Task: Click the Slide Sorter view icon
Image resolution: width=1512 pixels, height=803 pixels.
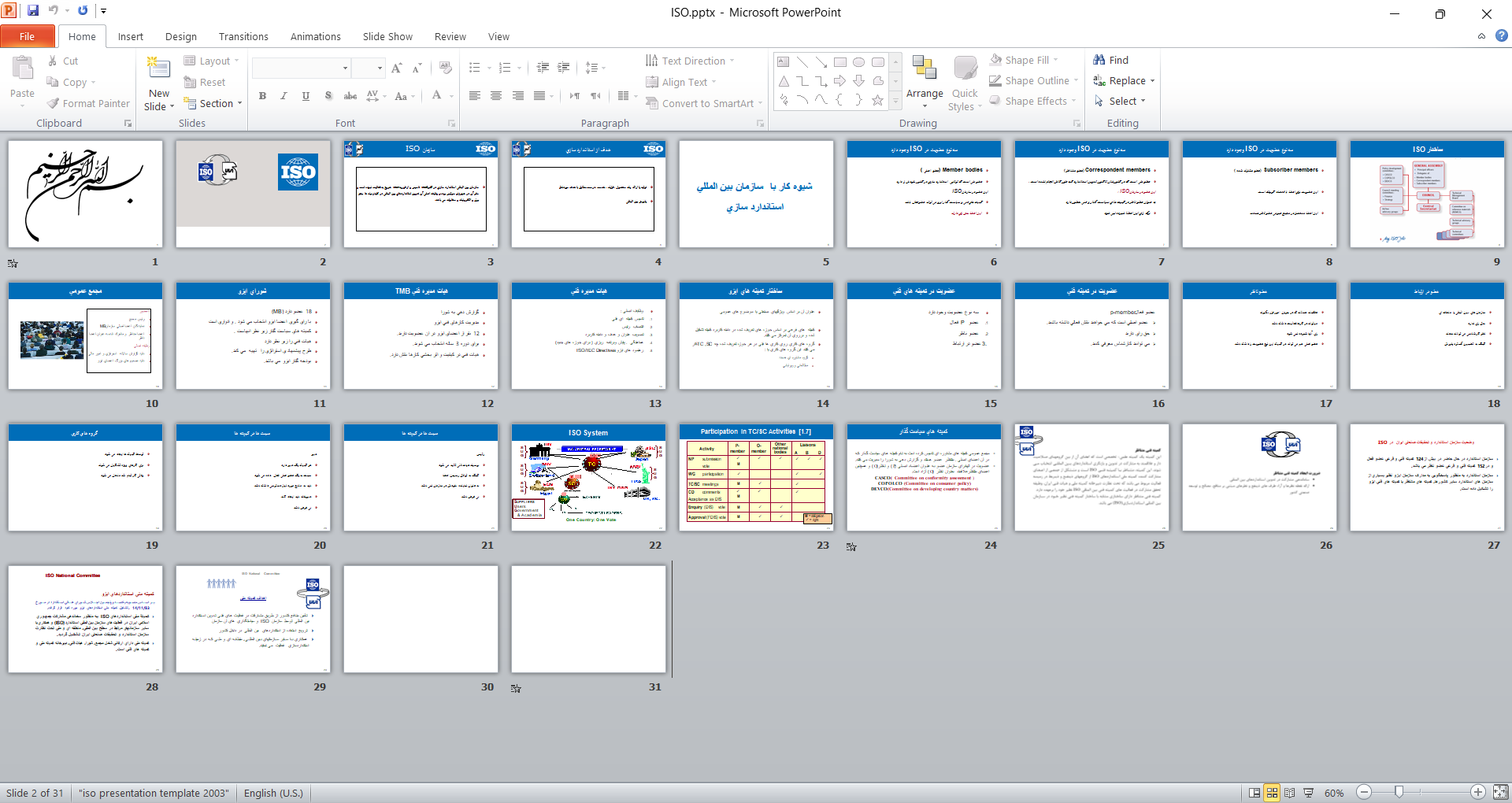Action: click(1272, 793)
